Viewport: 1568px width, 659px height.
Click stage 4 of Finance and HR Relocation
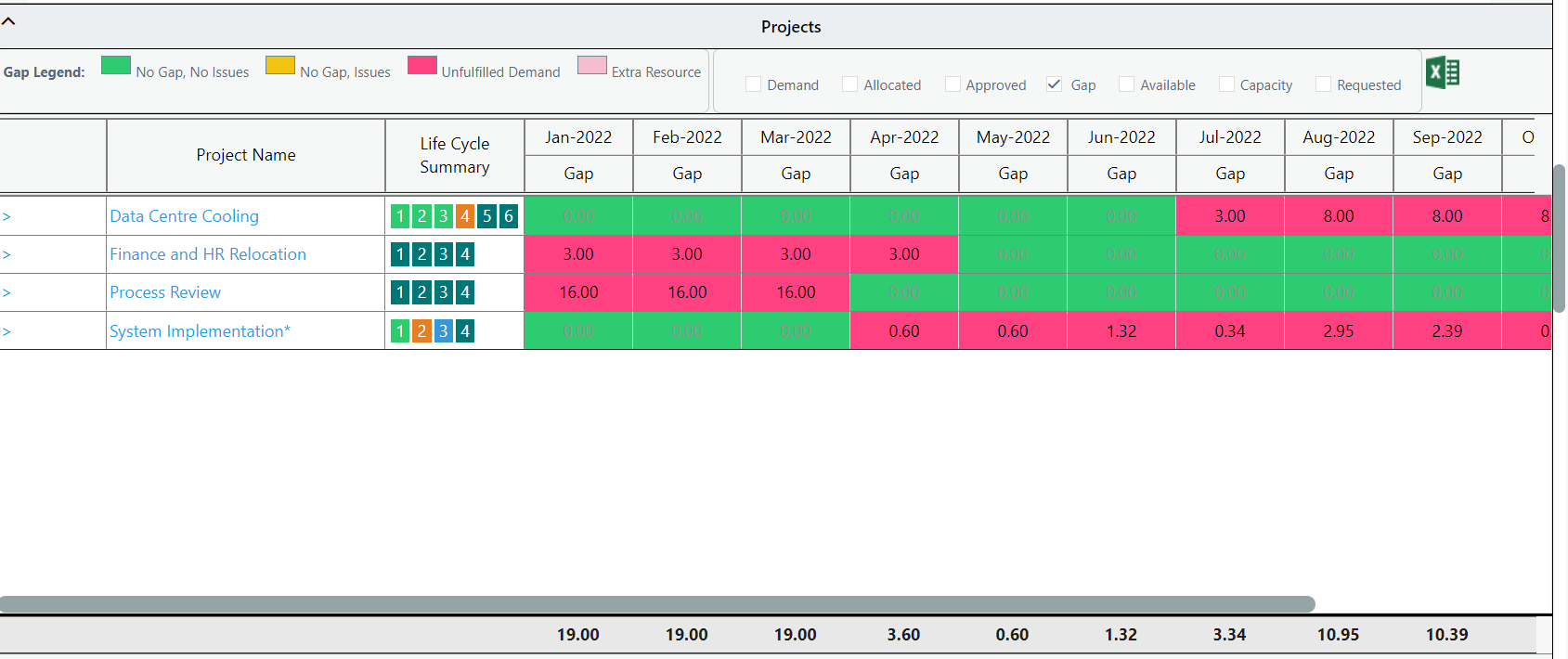[x=465, y=254]
